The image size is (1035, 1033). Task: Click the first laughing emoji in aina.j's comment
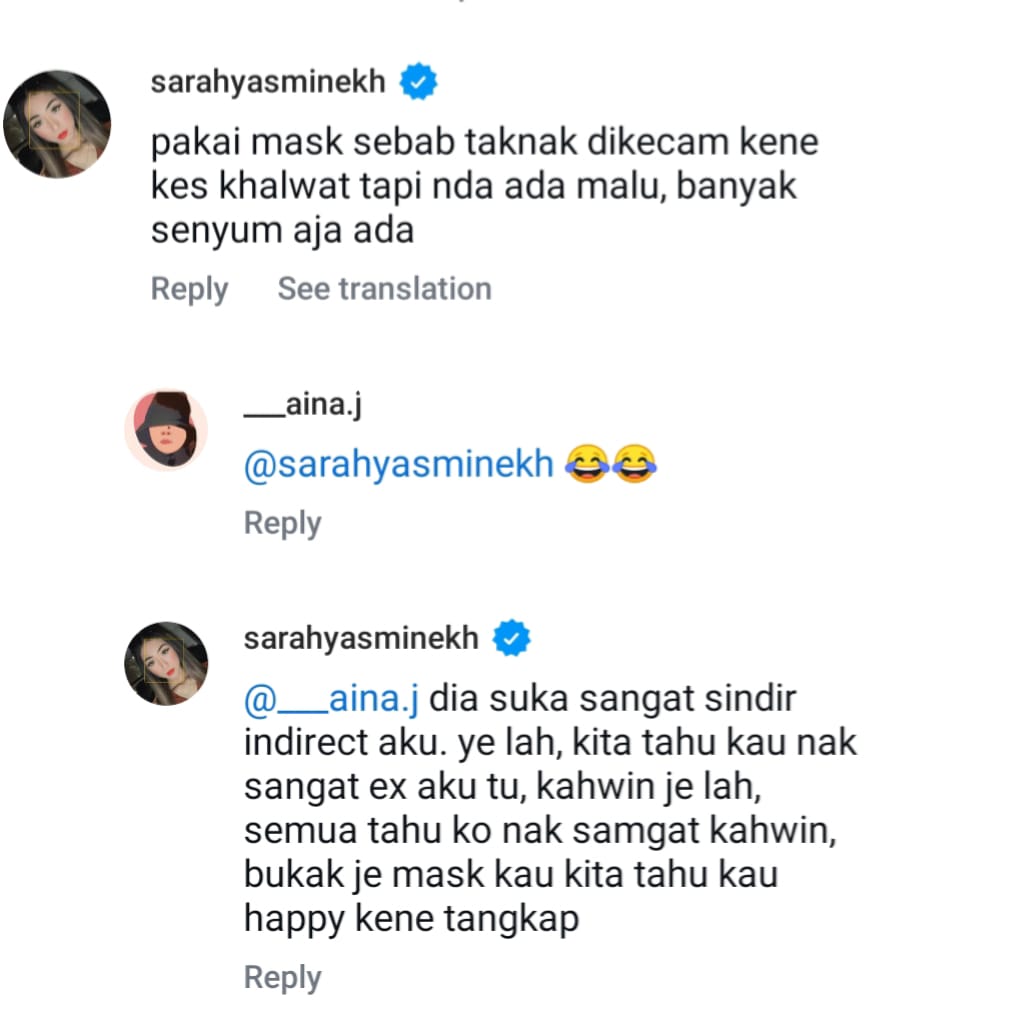pos(587,463)
